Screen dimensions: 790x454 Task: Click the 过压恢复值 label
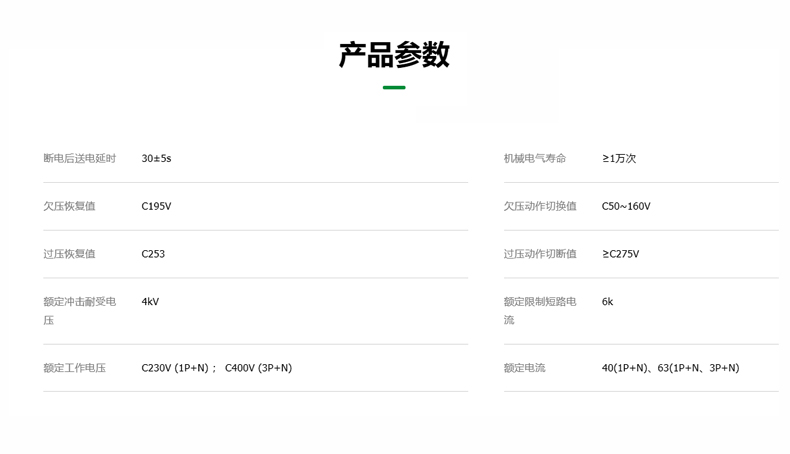point(70,254)
